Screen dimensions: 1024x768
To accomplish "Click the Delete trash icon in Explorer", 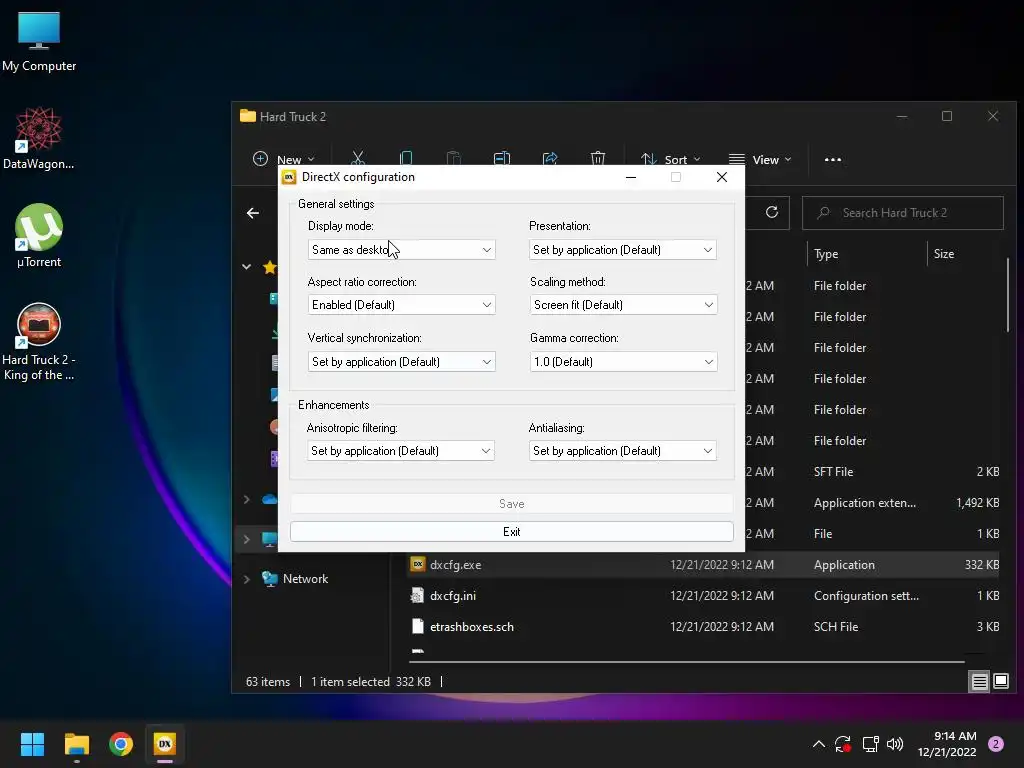I will [598, 159].
